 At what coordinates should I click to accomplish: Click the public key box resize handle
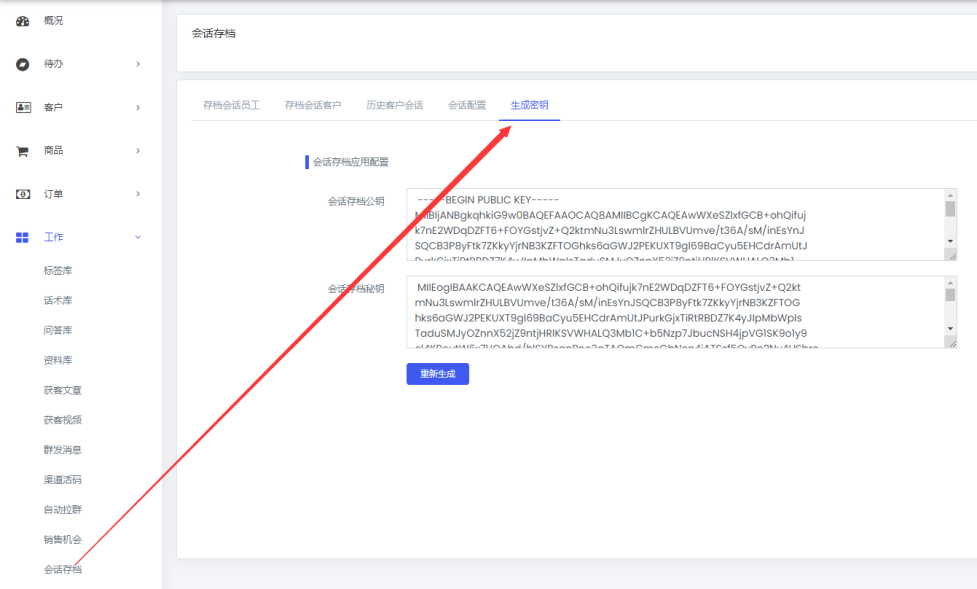(x=951, y=256)
